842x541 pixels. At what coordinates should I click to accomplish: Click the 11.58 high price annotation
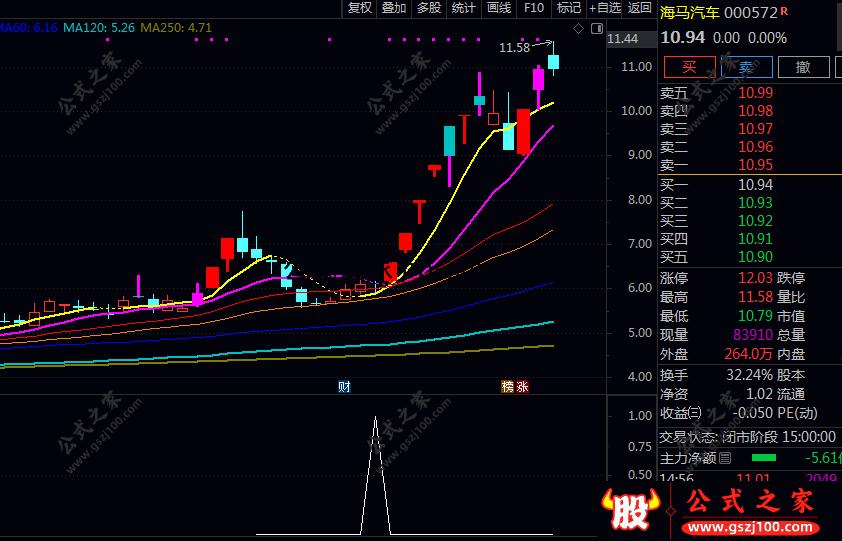click(514, 48)
